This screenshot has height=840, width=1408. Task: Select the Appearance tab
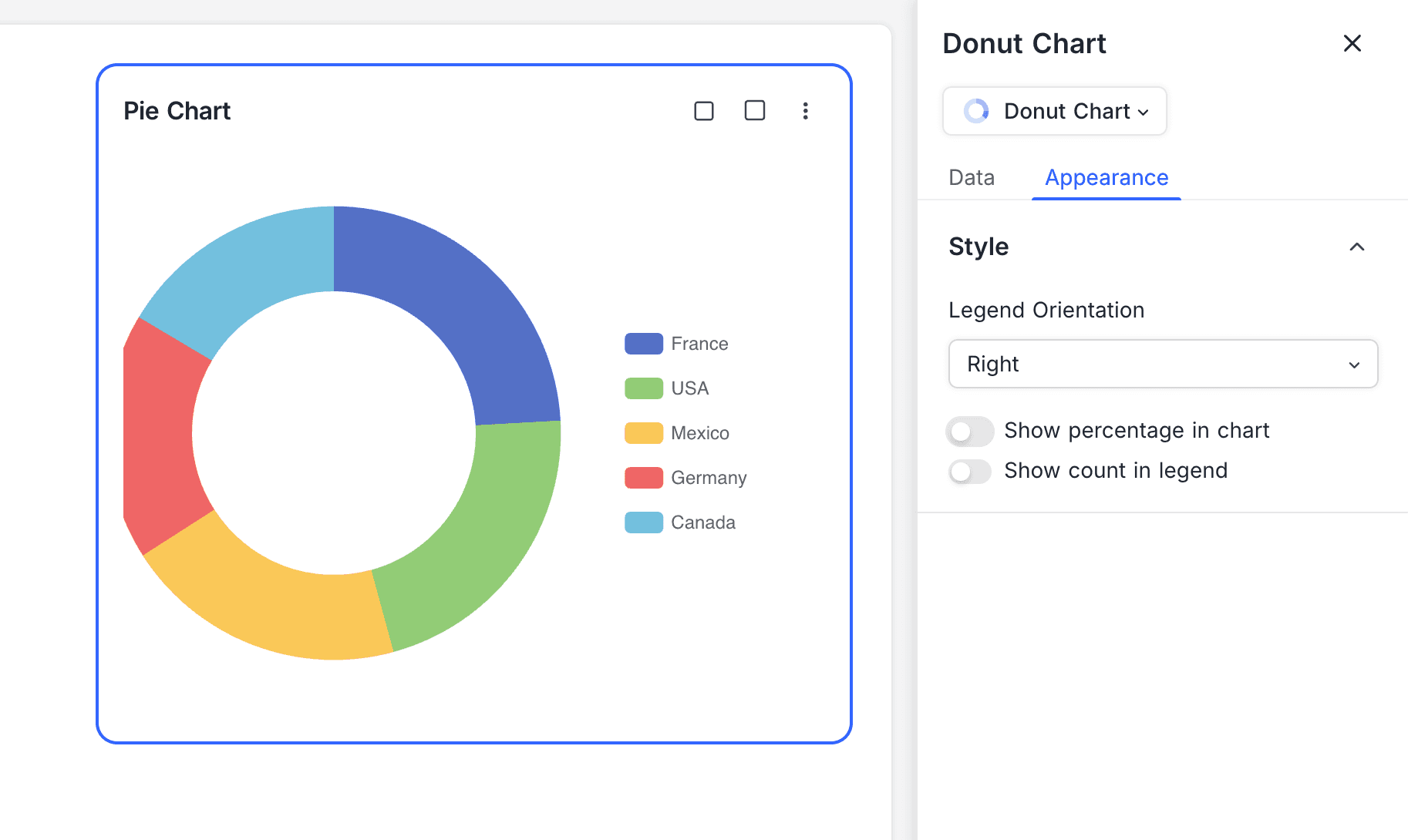[1106, 177]
